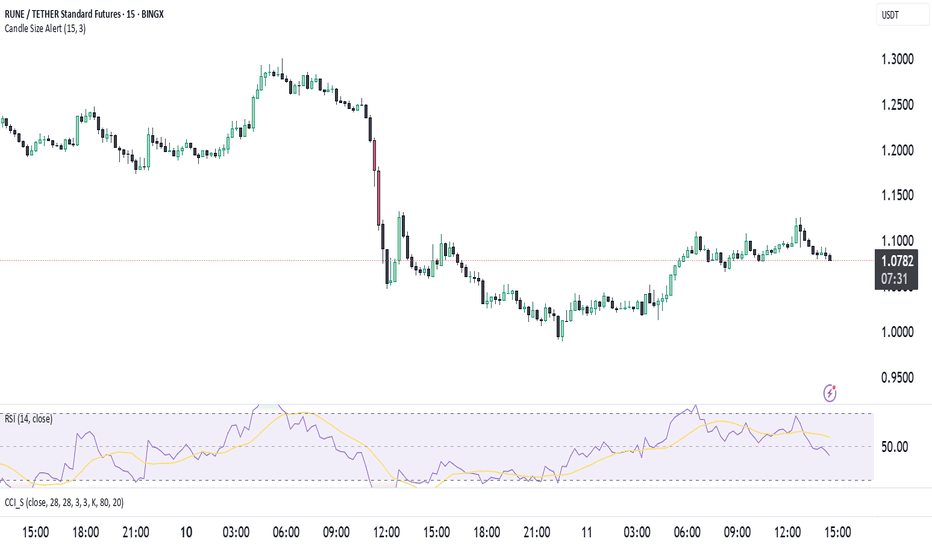Click the 1.3000 price axis label
Screen dimensions: 932x550
pos(897,59)
